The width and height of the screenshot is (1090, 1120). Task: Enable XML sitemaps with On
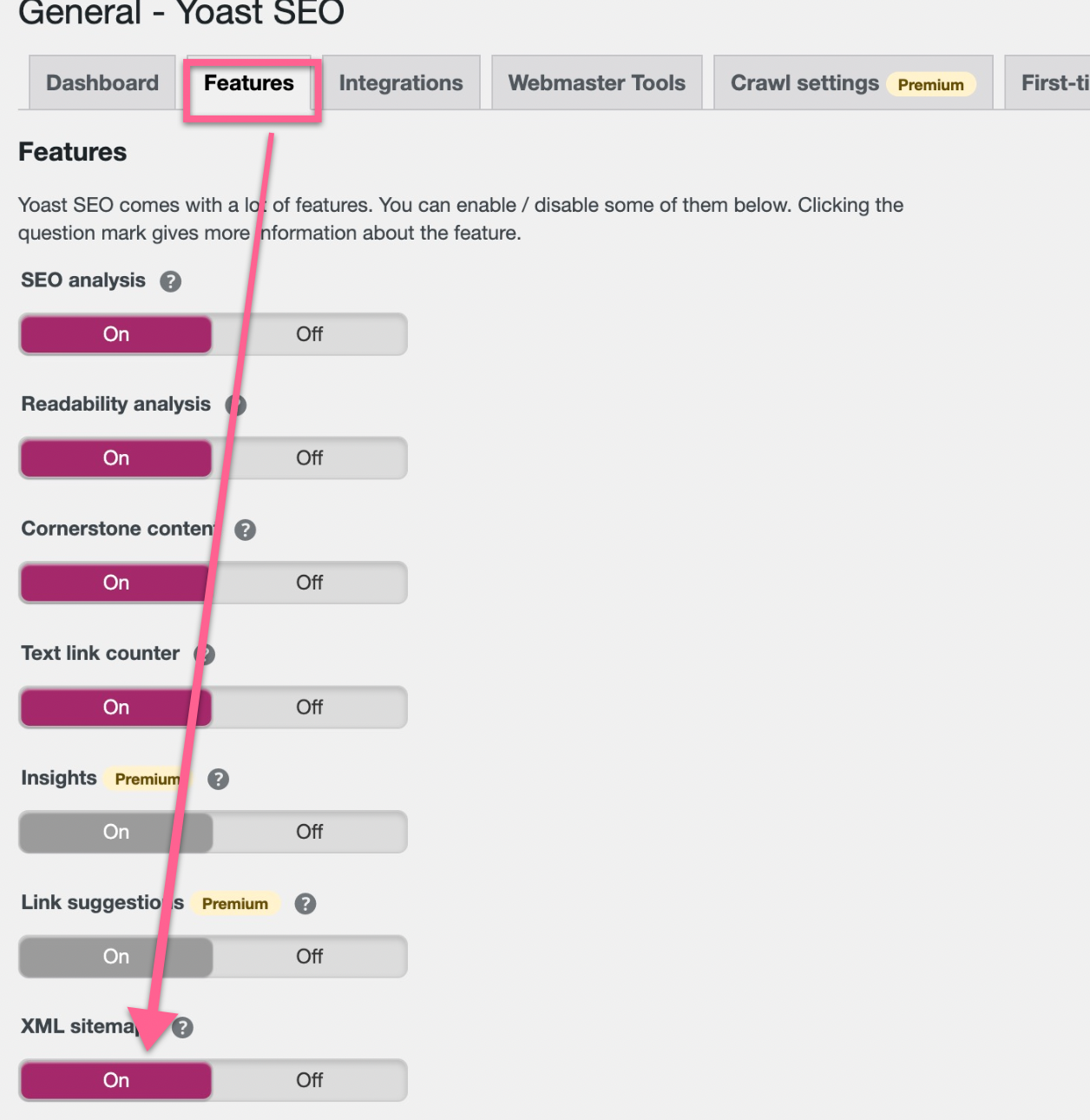(x=115, y=1080)
